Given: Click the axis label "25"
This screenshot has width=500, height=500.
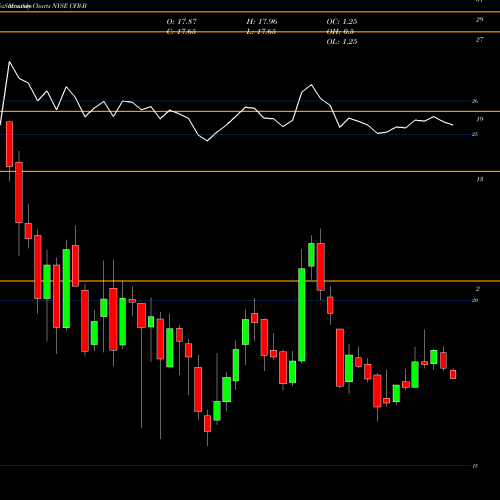Looking at the screenshot, I should click(x=475, y=134).
